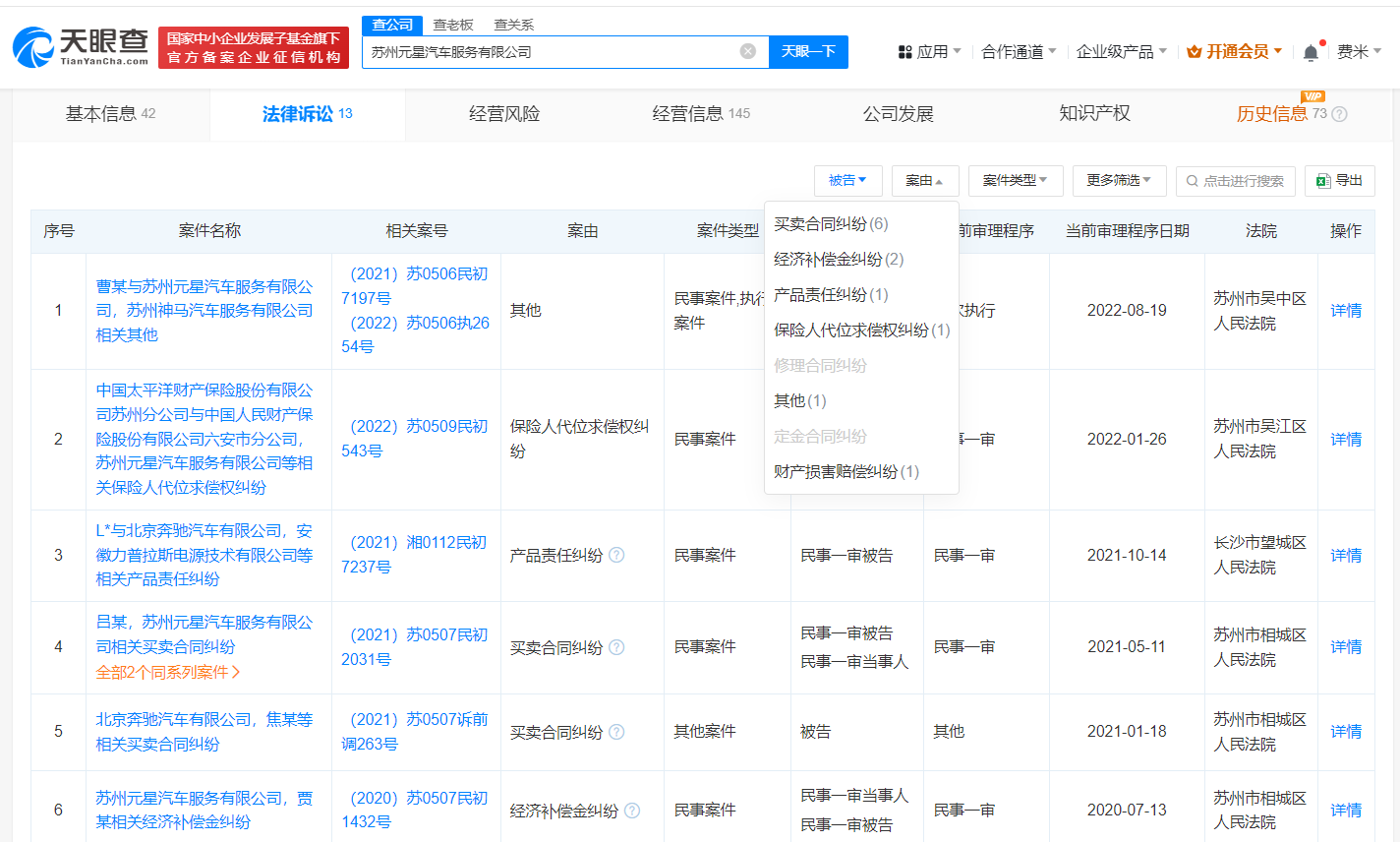Click the TianYanCha logo
The width and height of the screenshot is (1400, 842).
click(x=81, y=47)
